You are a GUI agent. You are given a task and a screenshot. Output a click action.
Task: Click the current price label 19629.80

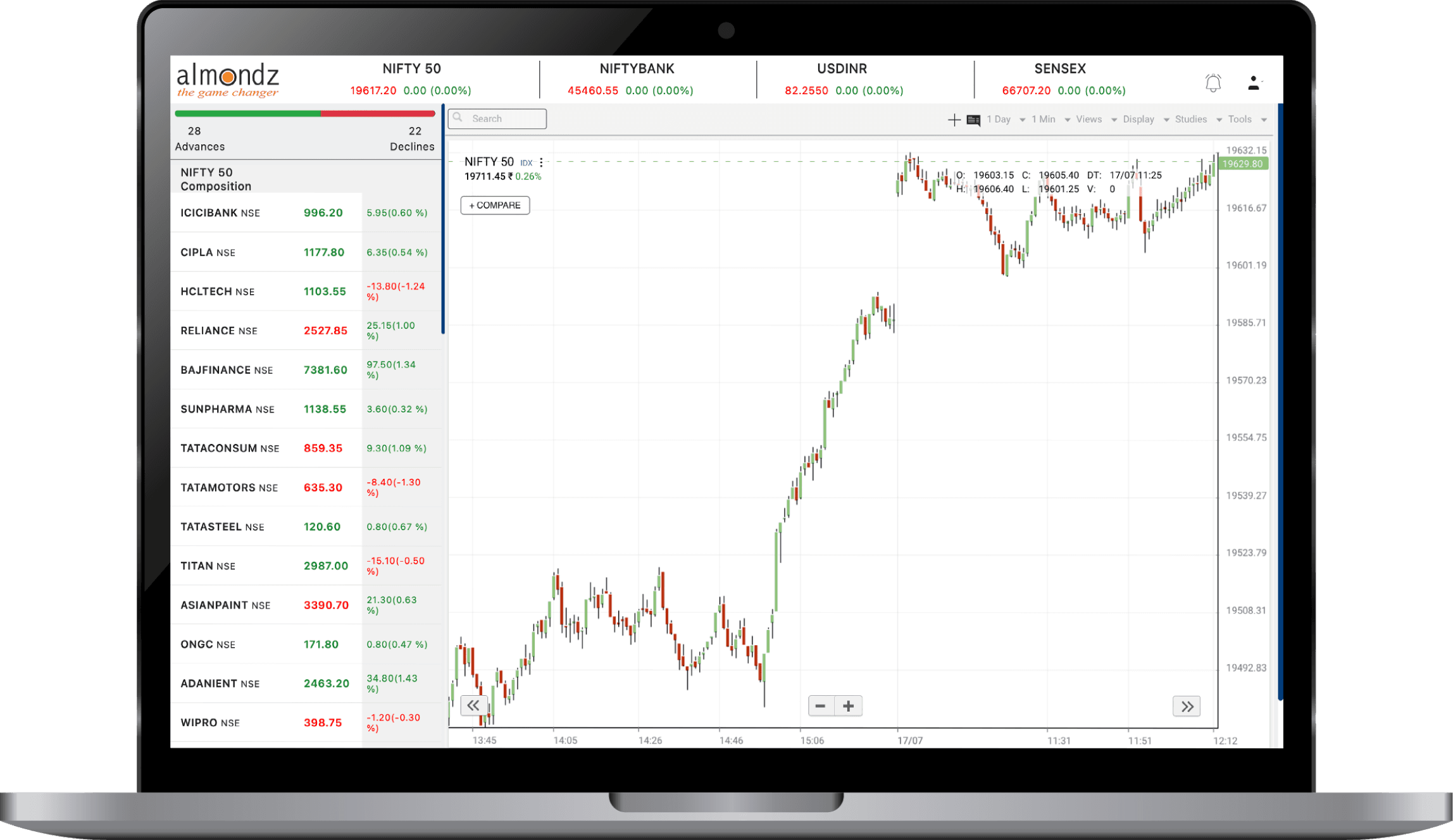tap(1242, 164)
